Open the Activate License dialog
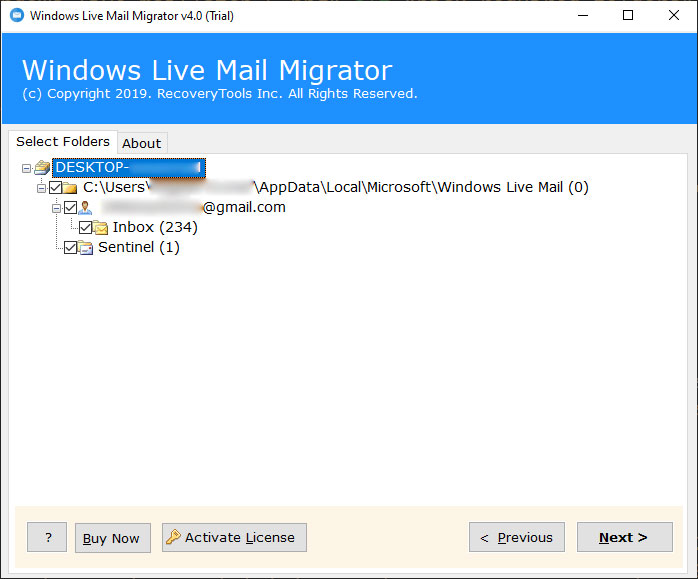The width and height of the screenshot is (698, 579). coord(234,537)
